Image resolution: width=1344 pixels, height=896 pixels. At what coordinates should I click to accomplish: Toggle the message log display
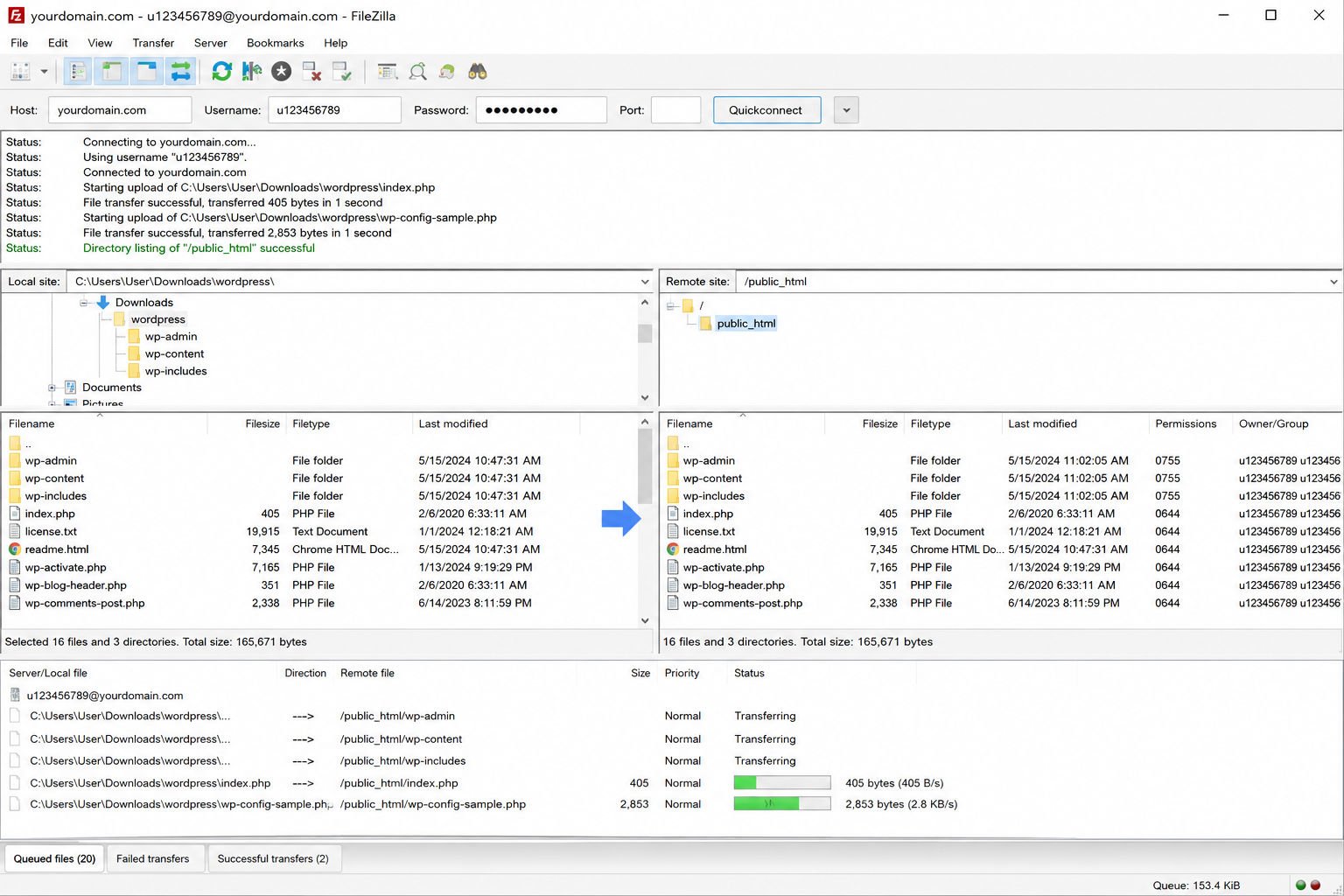pyautogui.click(x=78, y=72)
